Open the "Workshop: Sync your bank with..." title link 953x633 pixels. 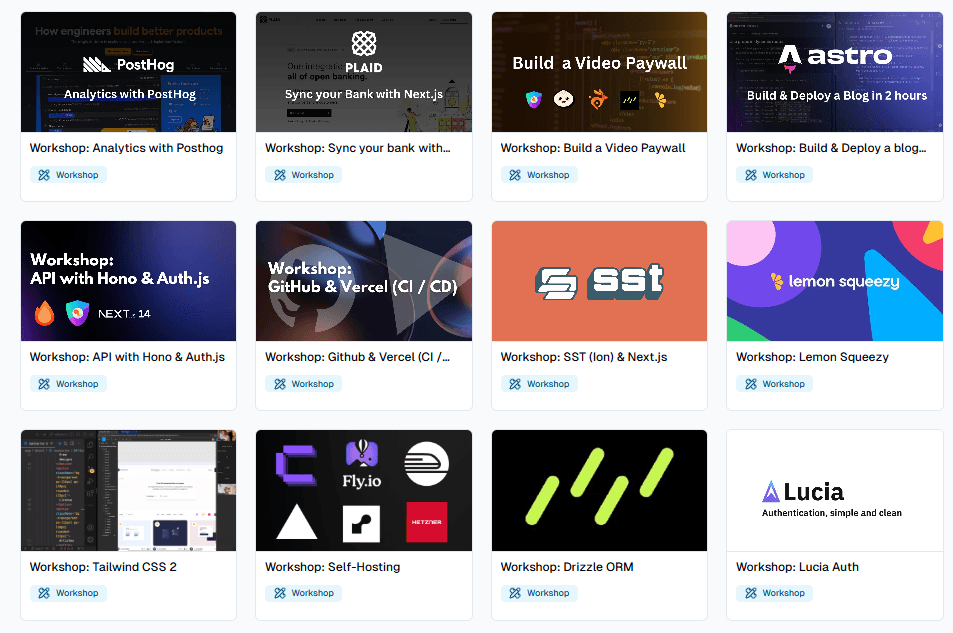pyautogui.click(x=357, y=148)
